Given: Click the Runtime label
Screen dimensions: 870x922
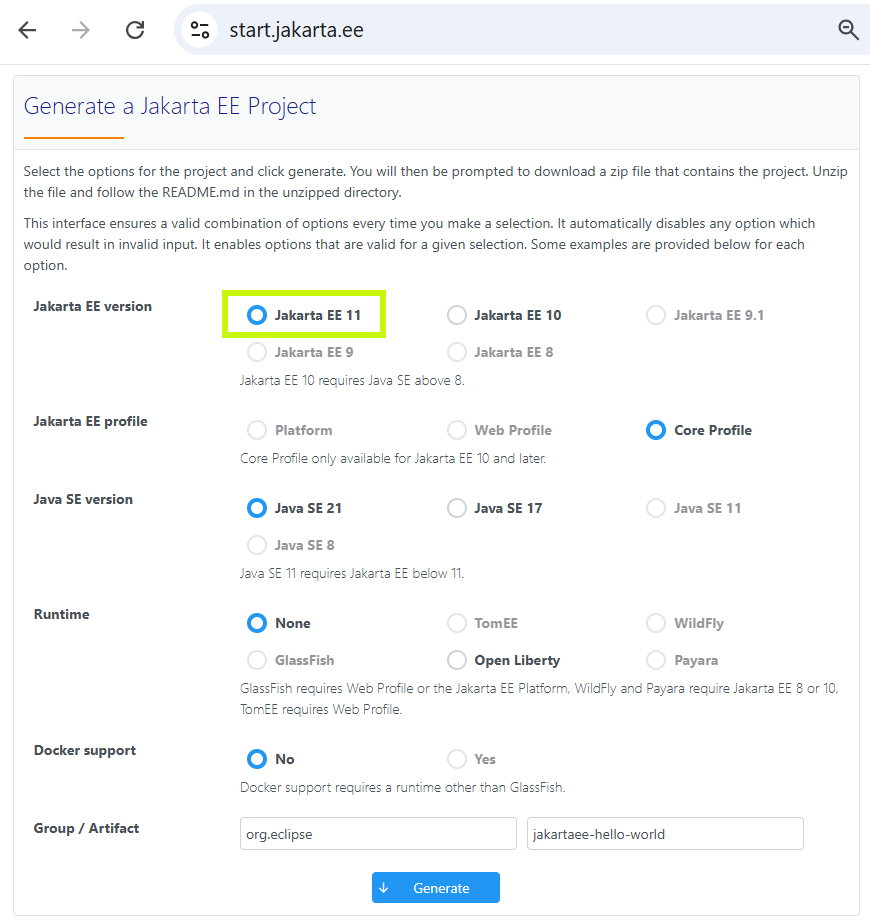Looking at the screenshot, I should click(62, 614).
